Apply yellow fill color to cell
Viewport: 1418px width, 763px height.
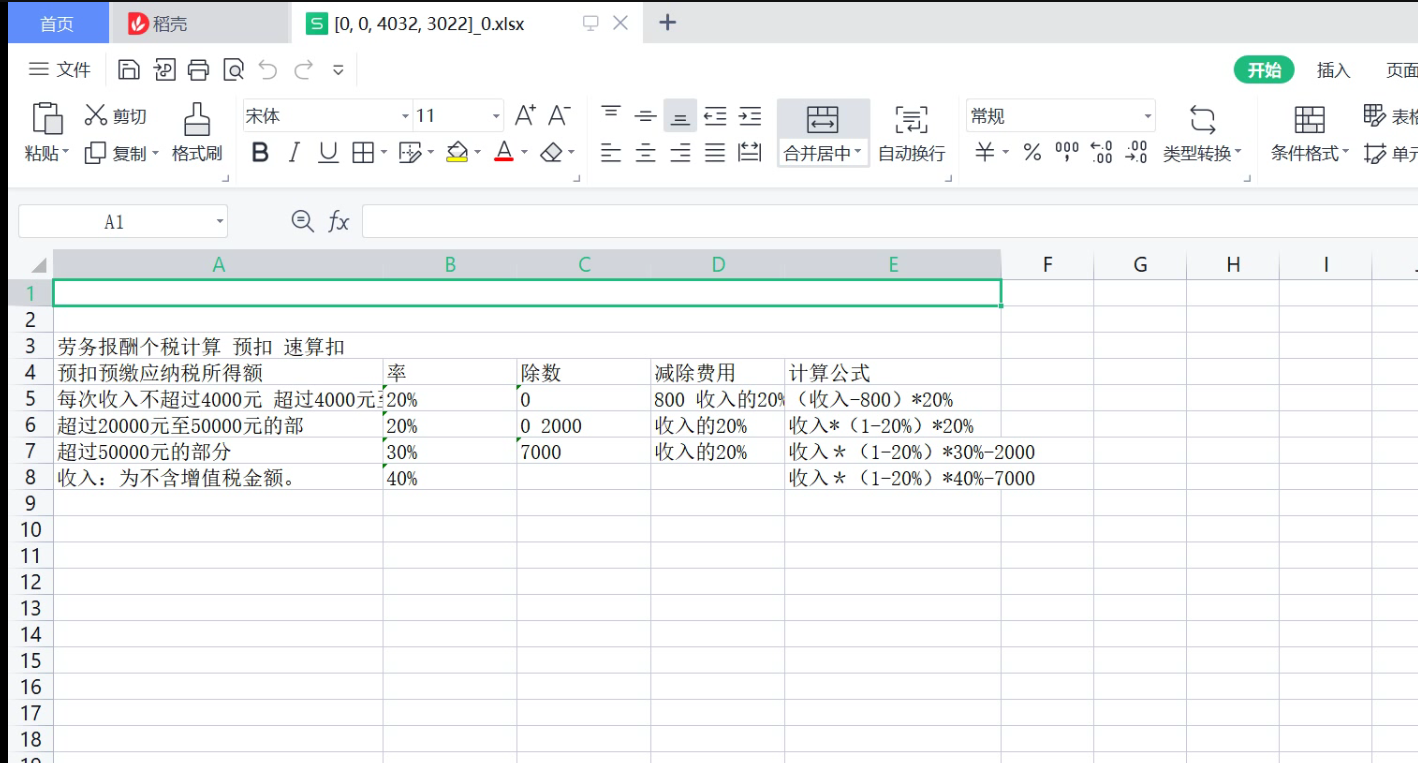[x=457, y=152]
